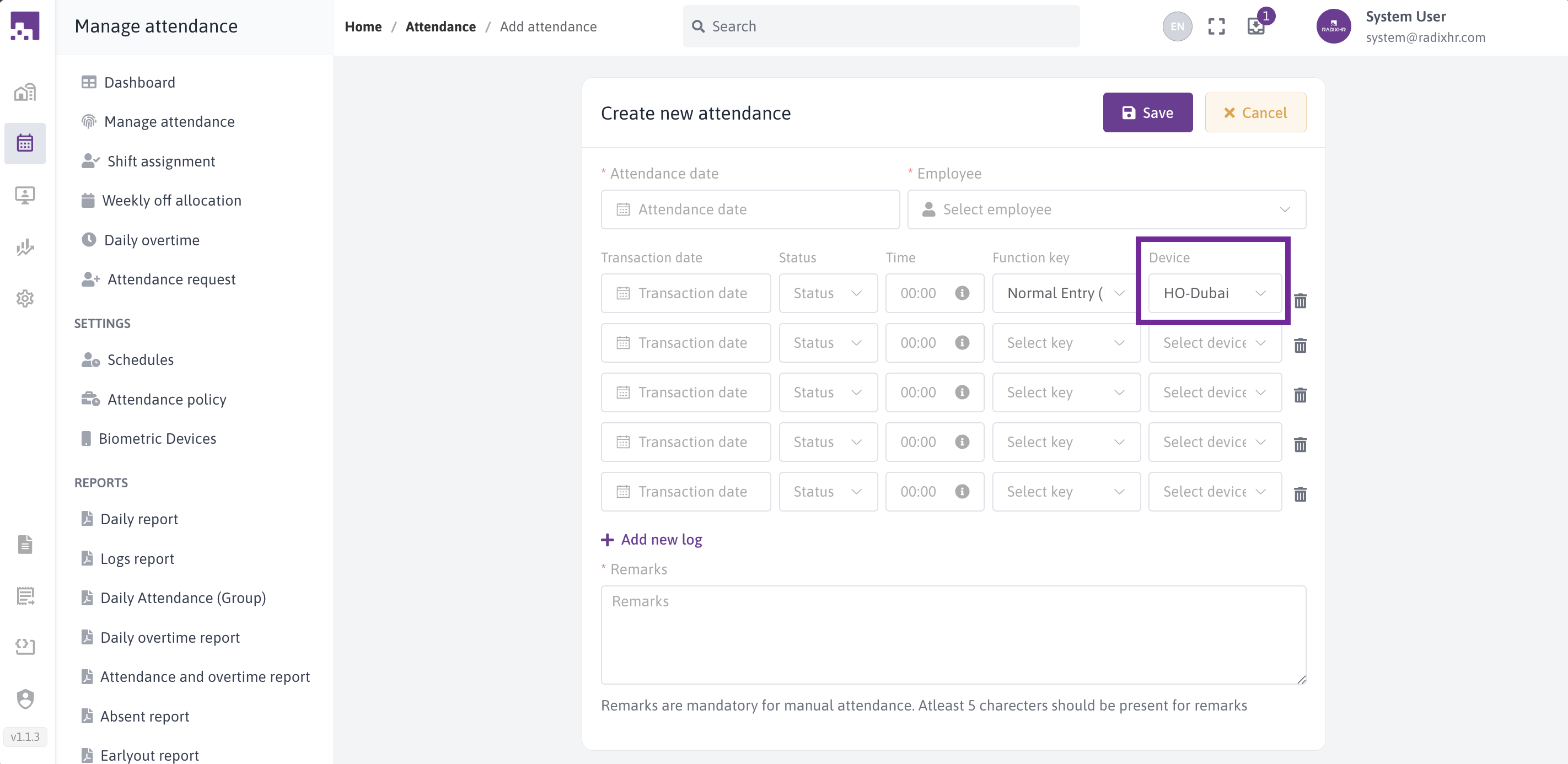Delete the first attendance log row
The height and width of the screenshot is (764, 1568).
(x=1300, y=301)
